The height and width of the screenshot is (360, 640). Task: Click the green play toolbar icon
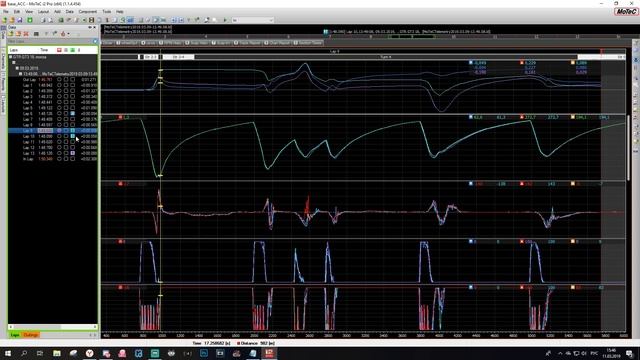225,20
